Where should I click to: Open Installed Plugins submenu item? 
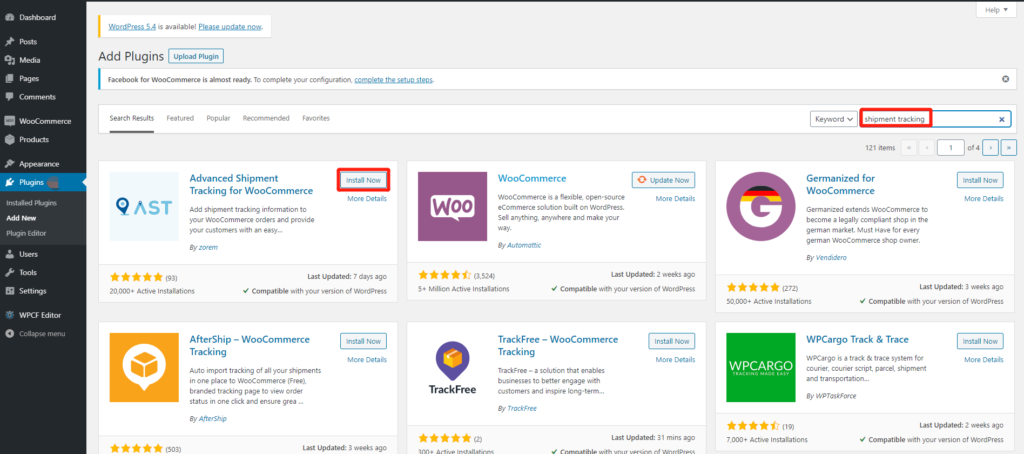tap(31, 203)
